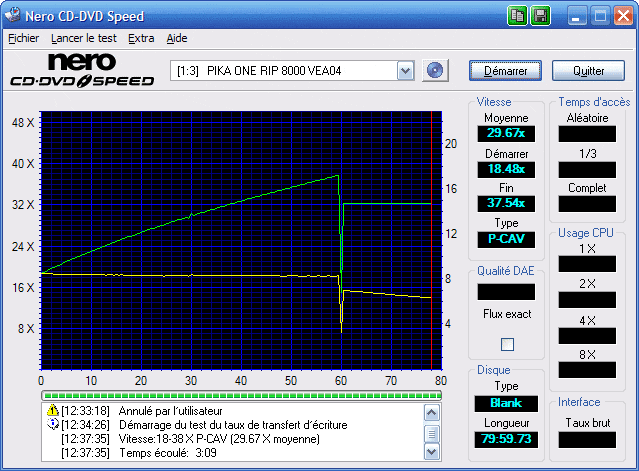Click the Démarrer speed value 18.48x
Screen dimensions: 639x471
coord(506,169)
